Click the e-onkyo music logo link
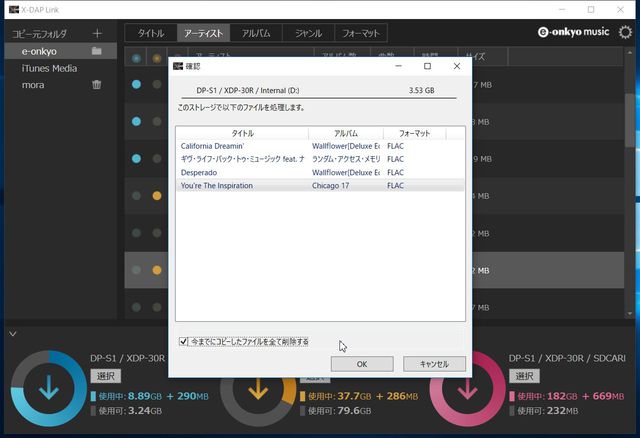640x438 pixels. coord(573,32)
